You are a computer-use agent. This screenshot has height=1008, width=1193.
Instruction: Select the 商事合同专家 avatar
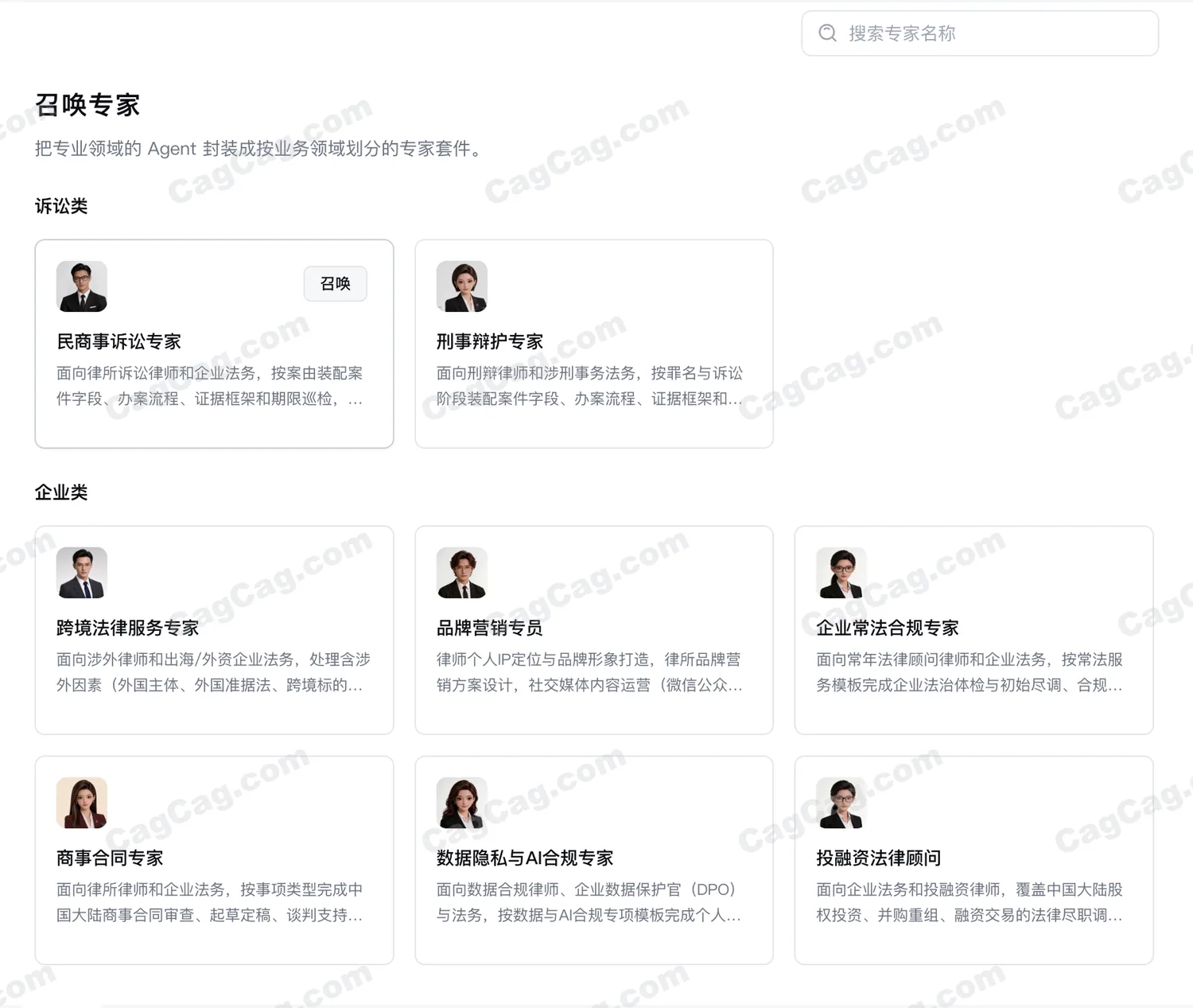click(82, 803)
